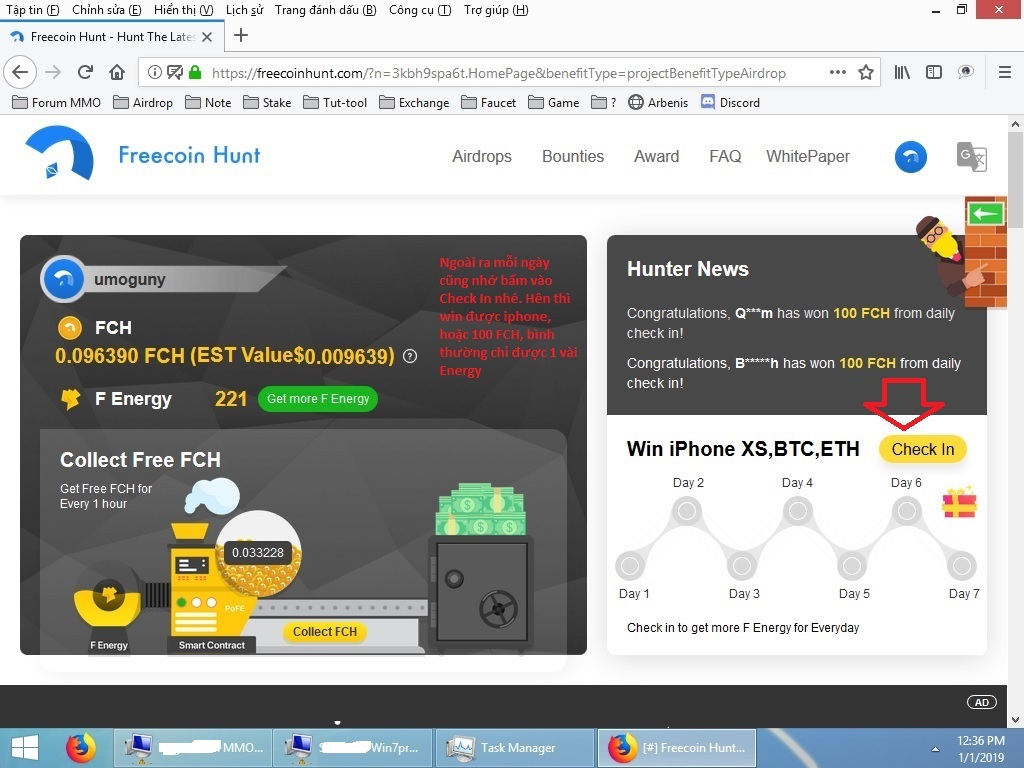The width and height of the screenshot is (1024, 768).
Task: Click the green arrow sign on brick wall
Action: pos(985,214)
